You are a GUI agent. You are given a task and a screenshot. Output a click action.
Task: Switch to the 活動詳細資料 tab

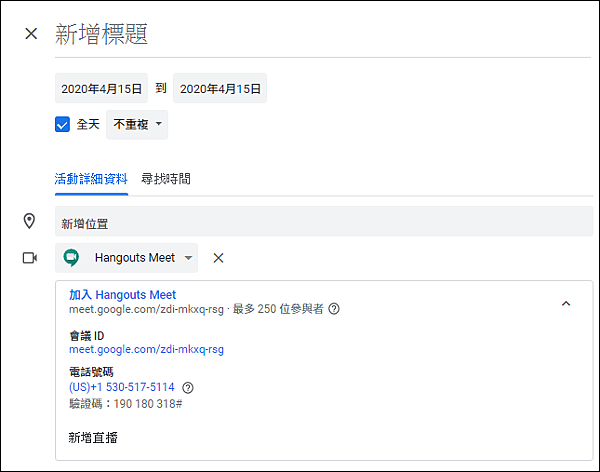pyautogui.click(x=91, y=179)
